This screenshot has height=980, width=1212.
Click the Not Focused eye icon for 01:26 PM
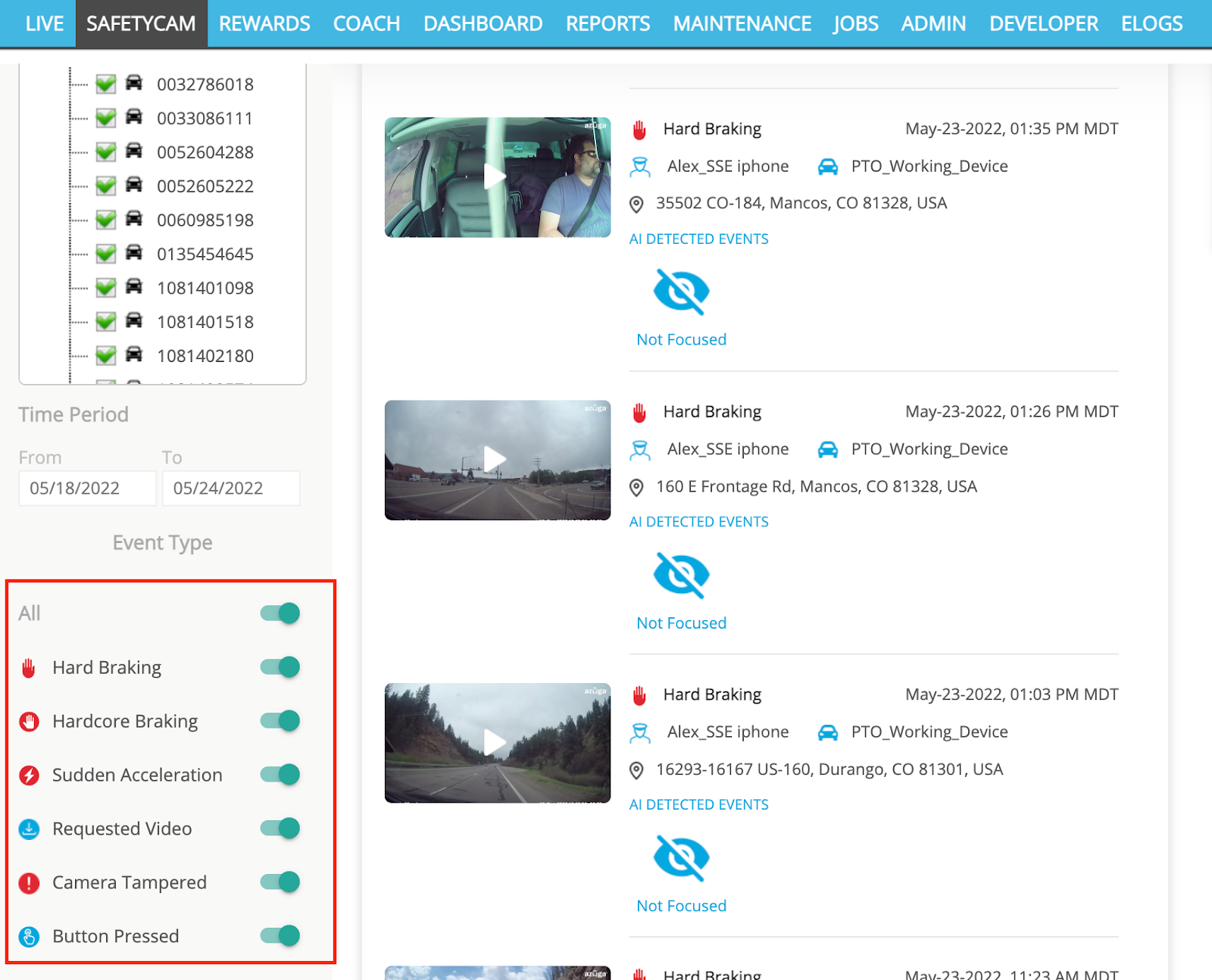681,575
